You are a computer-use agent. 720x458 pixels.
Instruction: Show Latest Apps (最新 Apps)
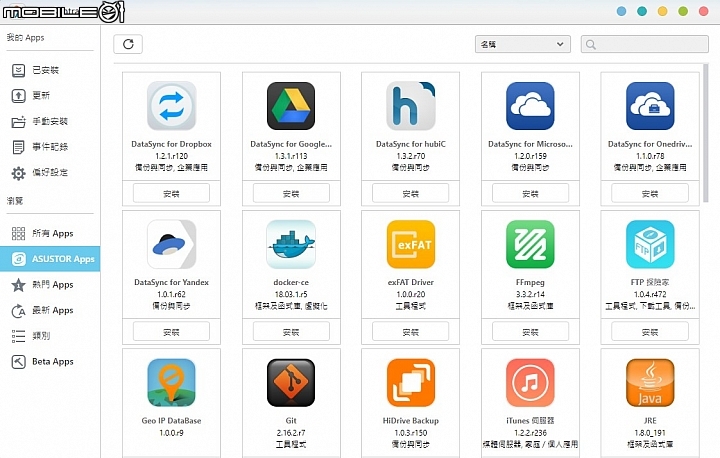pos(50,311)
